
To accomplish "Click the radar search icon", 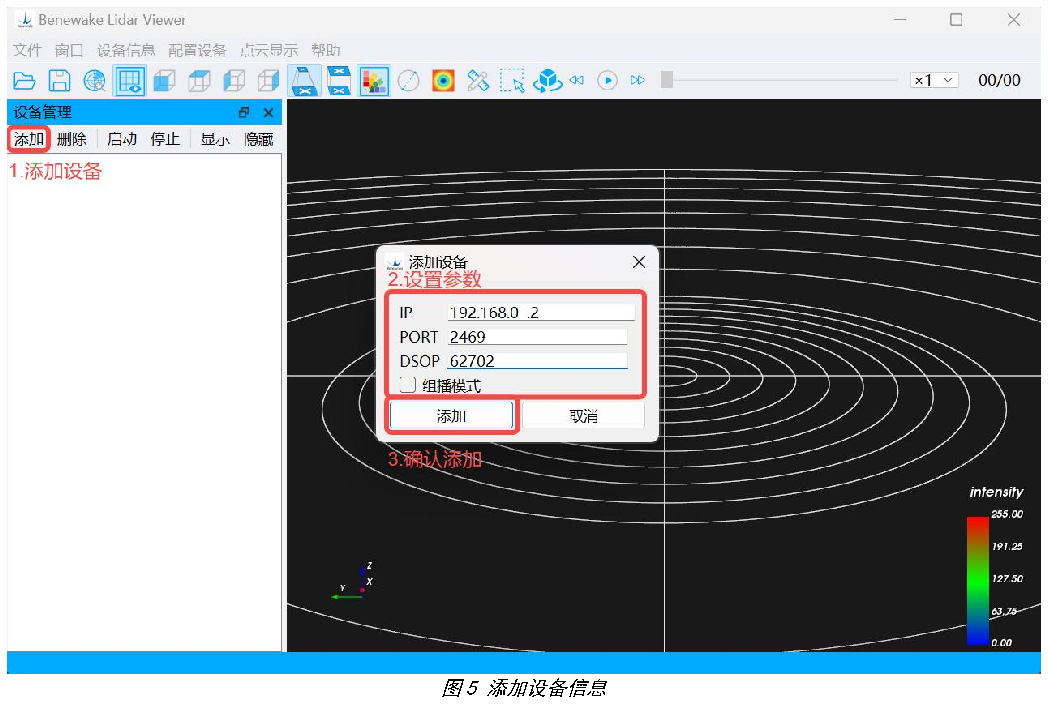I will pyautogui.click(x=94, y=81).
